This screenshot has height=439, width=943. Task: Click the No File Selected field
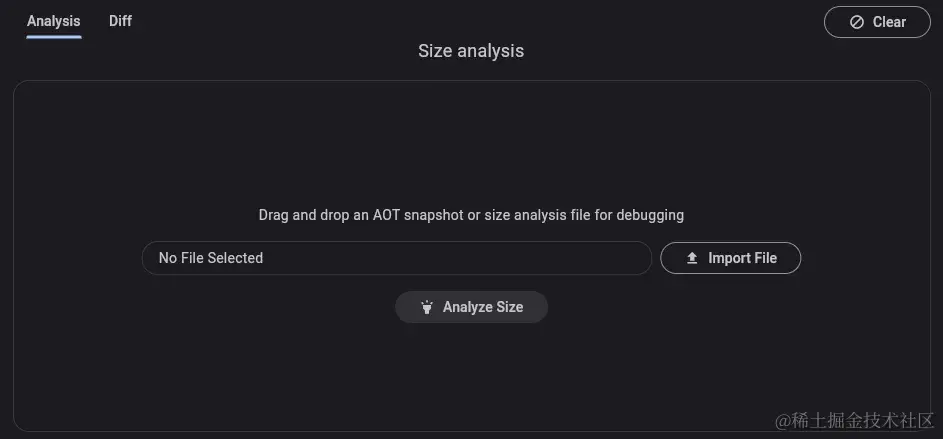tap(397, 258)
